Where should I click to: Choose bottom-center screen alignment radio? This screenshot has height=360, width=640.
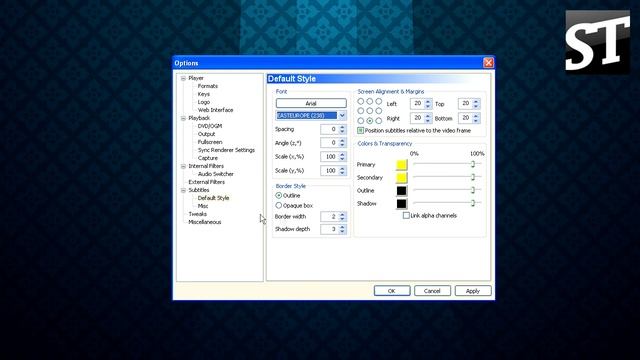click(x=369, y=121)
